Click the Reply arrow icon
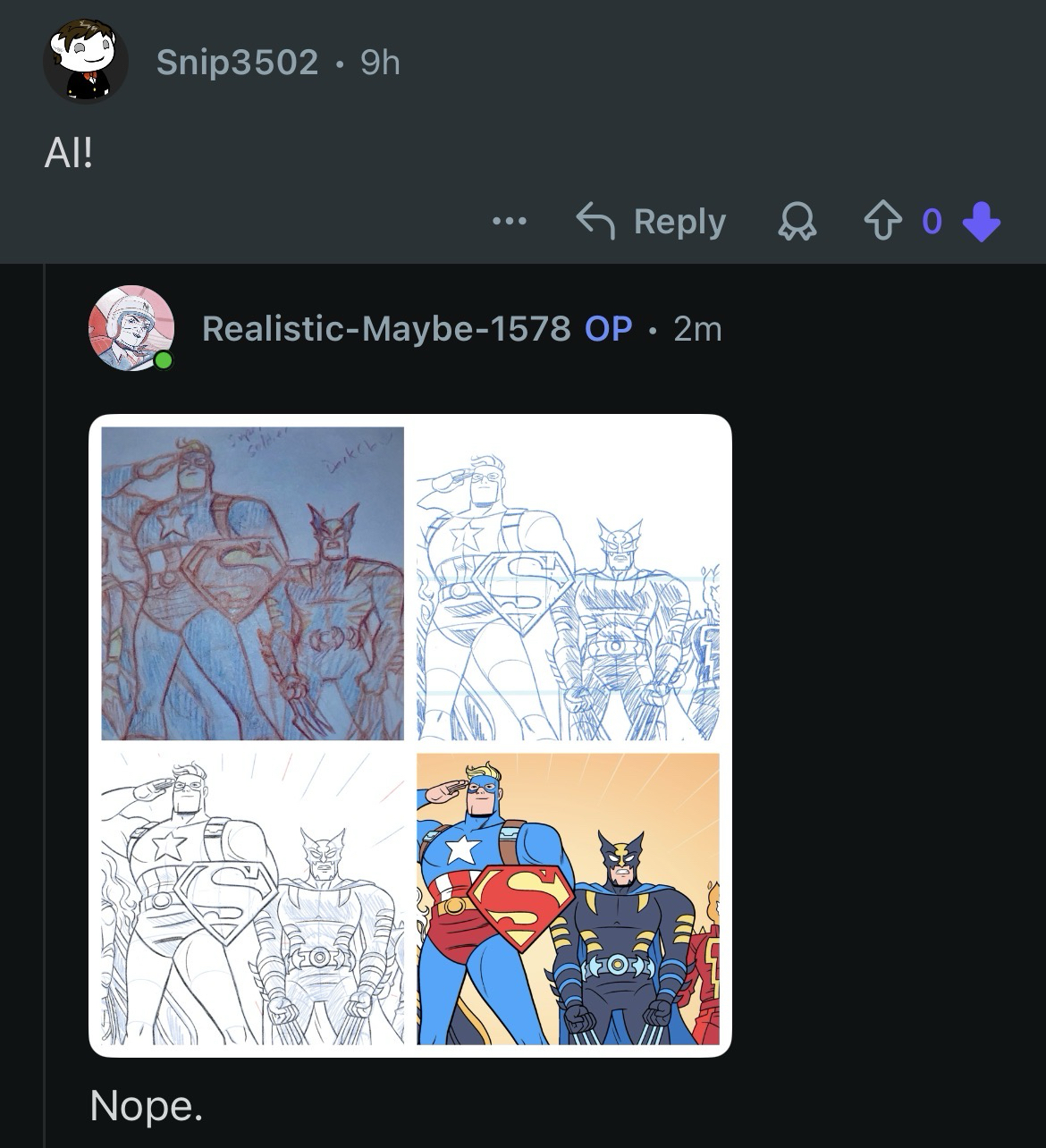This screenshot has width=1046, height=1148. coord(596,221)
